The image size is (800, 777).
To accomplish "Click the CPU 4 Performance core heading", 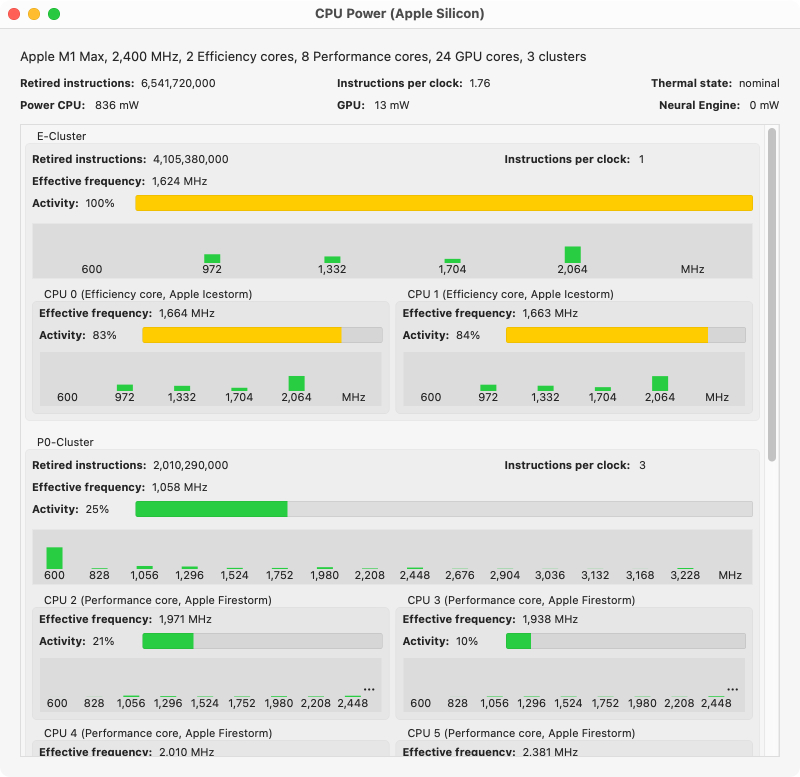I will click(x=158, y=733).
